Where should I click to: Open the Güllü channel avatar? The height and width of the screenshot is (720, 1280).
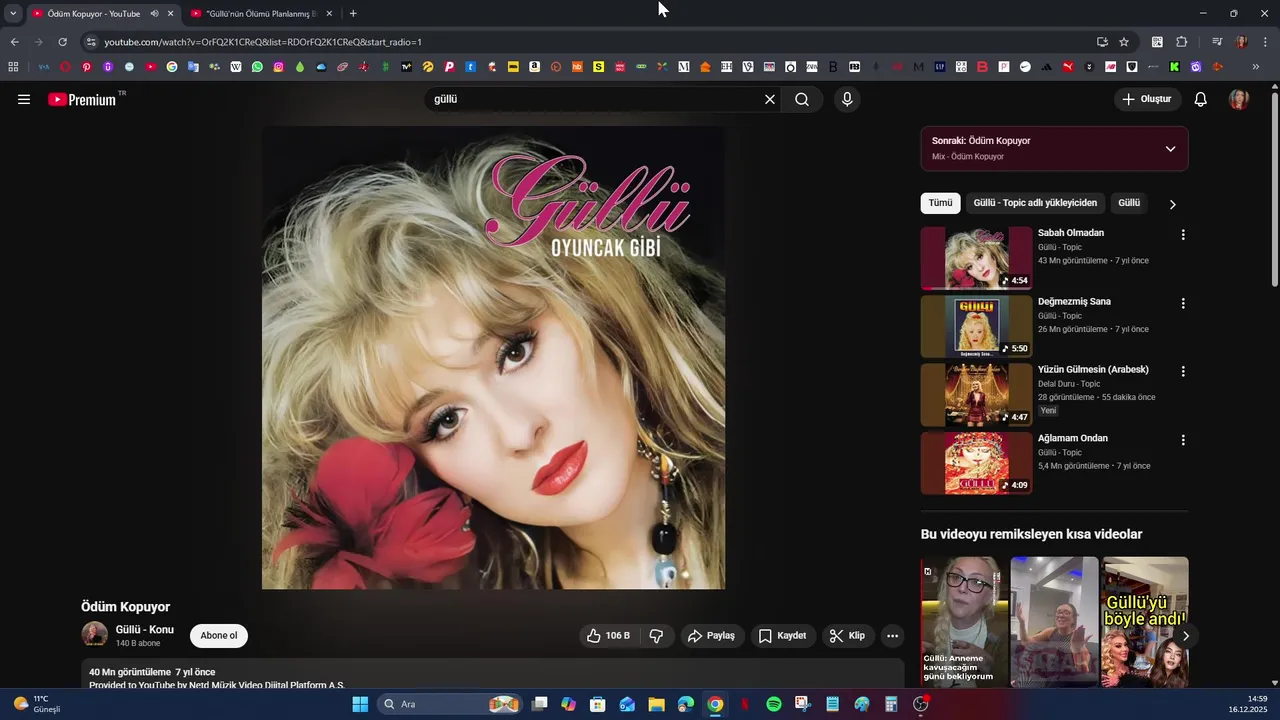coord(94,635)
